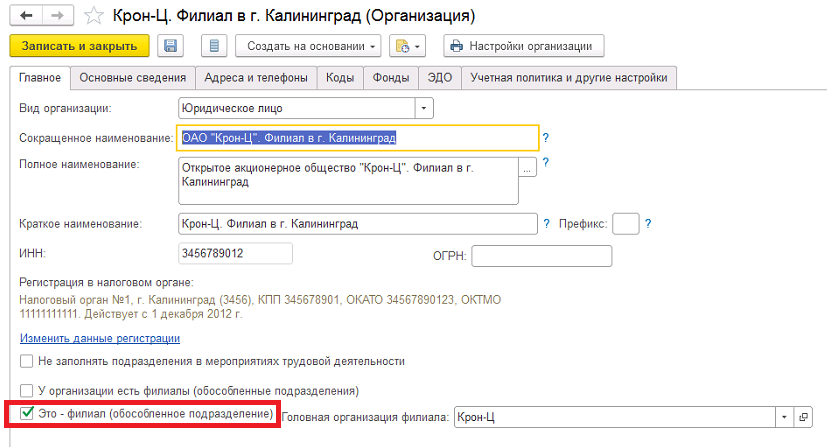
Task: Check 'У организации есть филиалы' option
Action: click(26, 391)
